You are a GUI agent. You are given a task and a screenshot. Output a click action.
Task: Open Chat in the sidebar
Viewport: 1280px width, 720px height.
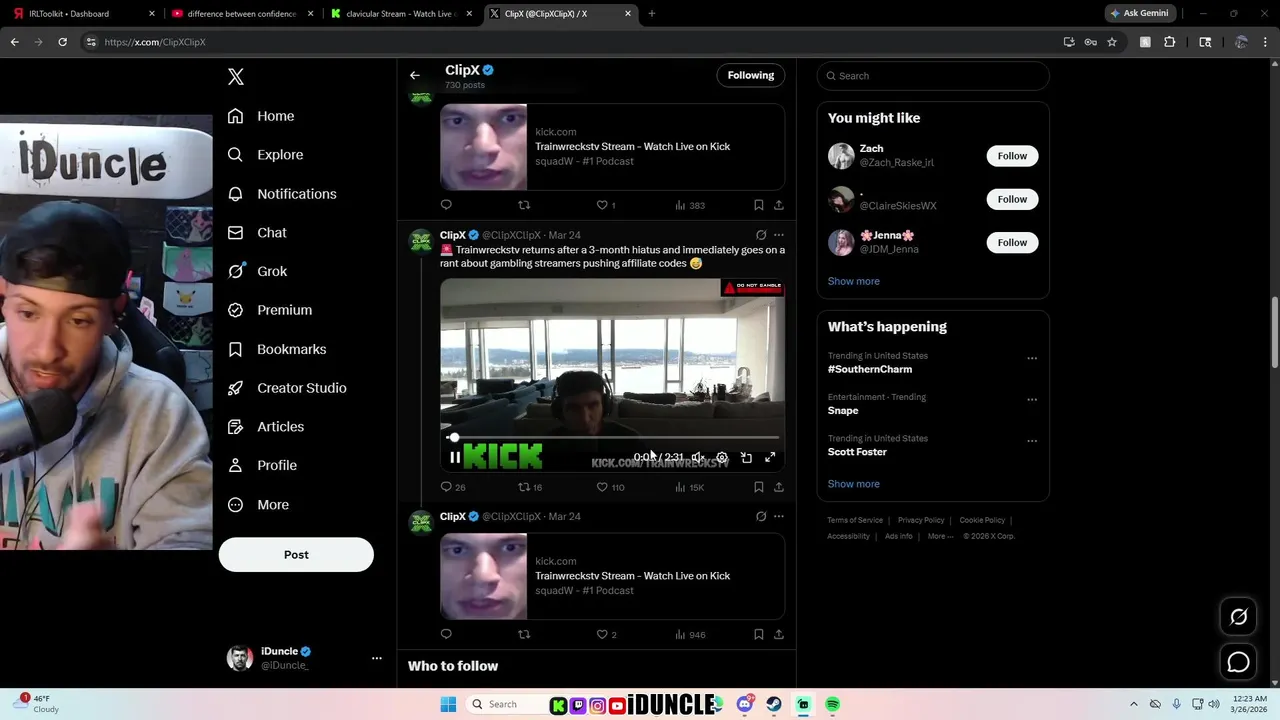[257, 232]
